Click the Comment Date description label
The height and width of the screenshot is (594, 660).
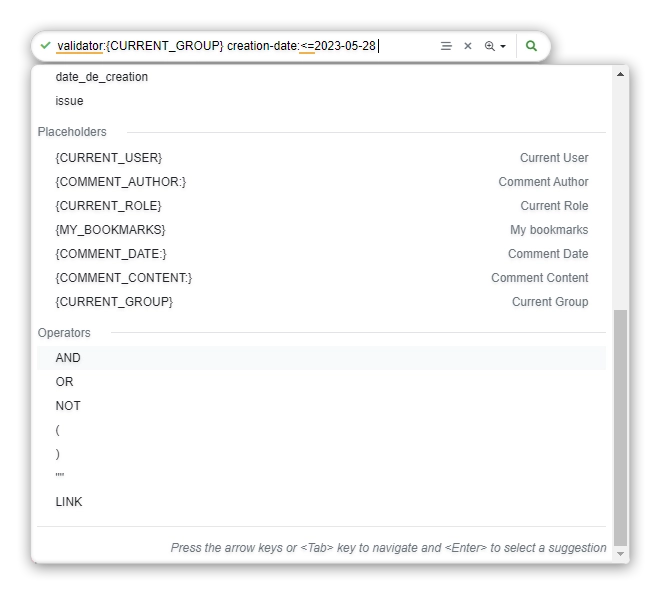[548, 254]
